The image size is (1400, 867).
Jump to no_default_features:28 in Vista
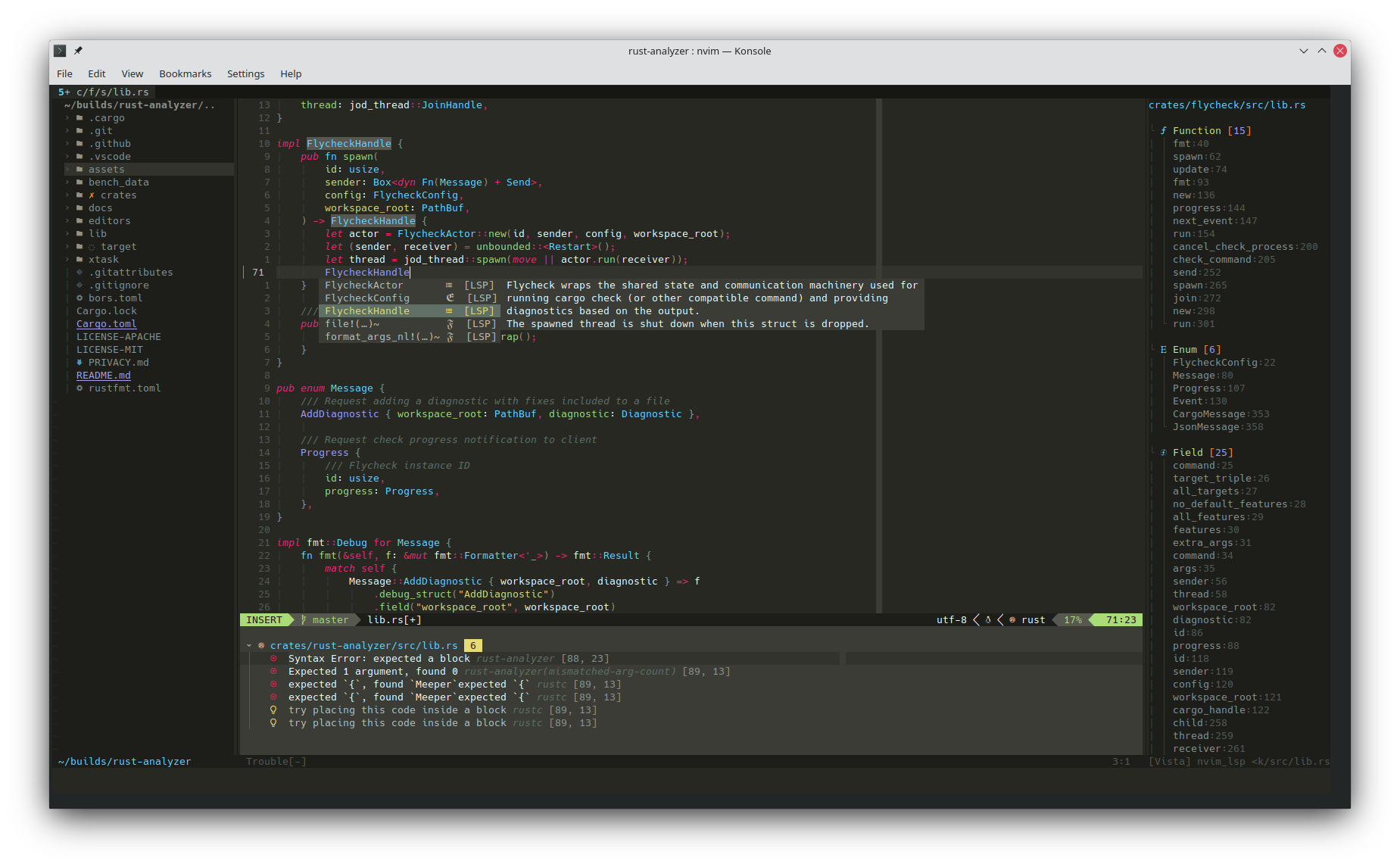(1239, 504)
